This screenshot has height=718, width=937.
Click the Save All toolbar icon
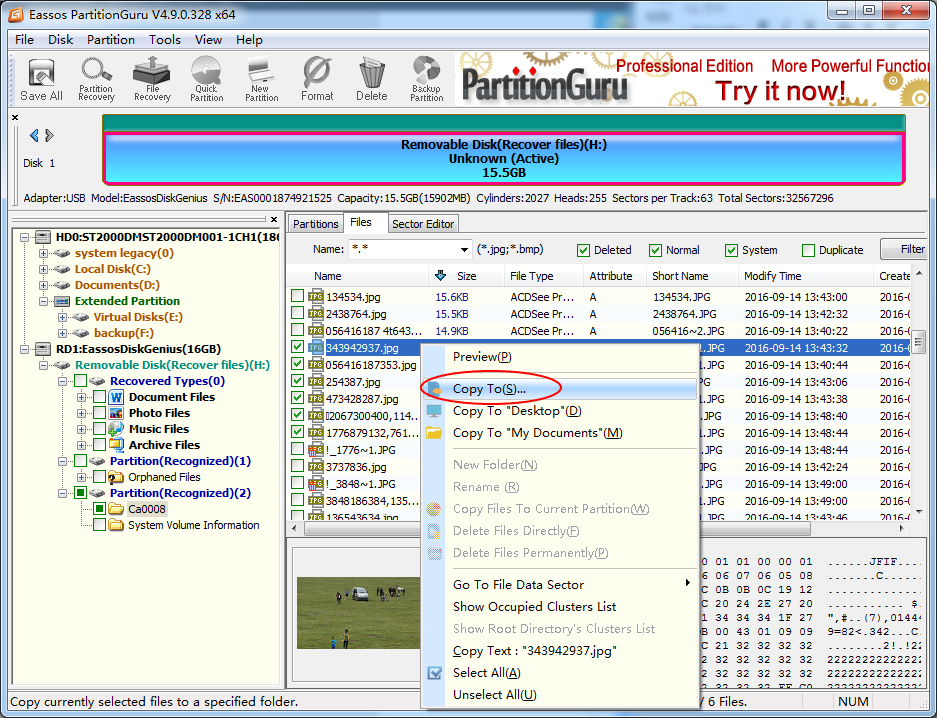click(x=41, y=79)
